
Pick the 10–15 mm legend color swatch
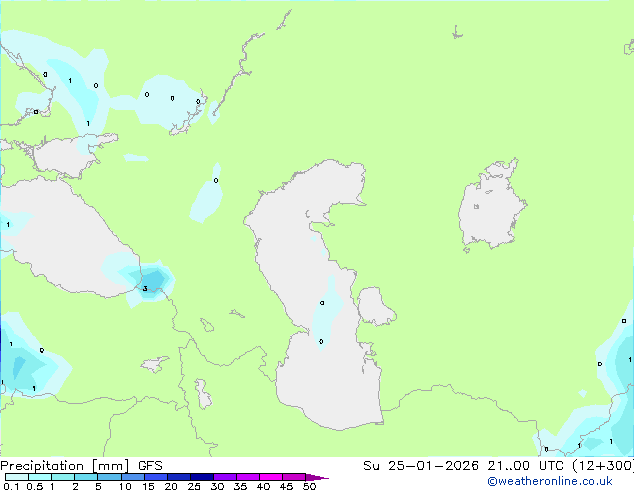(x=132, y=477)
